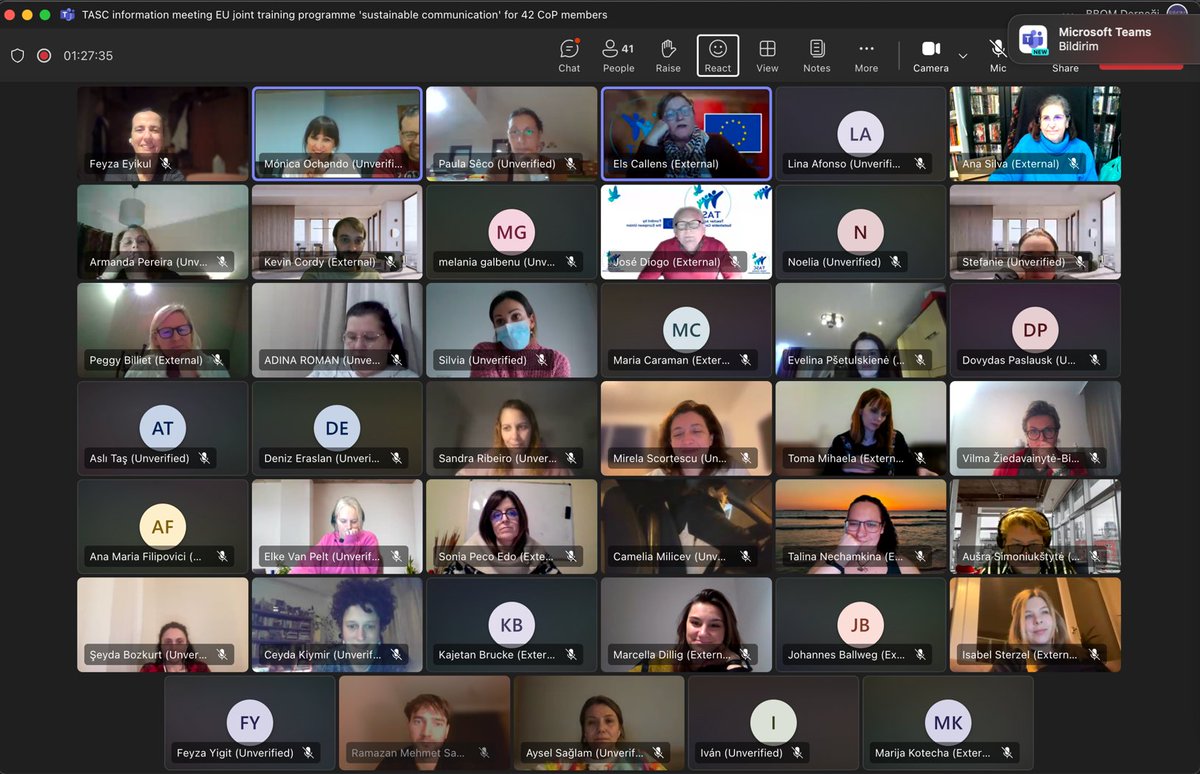
Task: Select Elke Van Pelt's video tile
Action: point(337,527)
